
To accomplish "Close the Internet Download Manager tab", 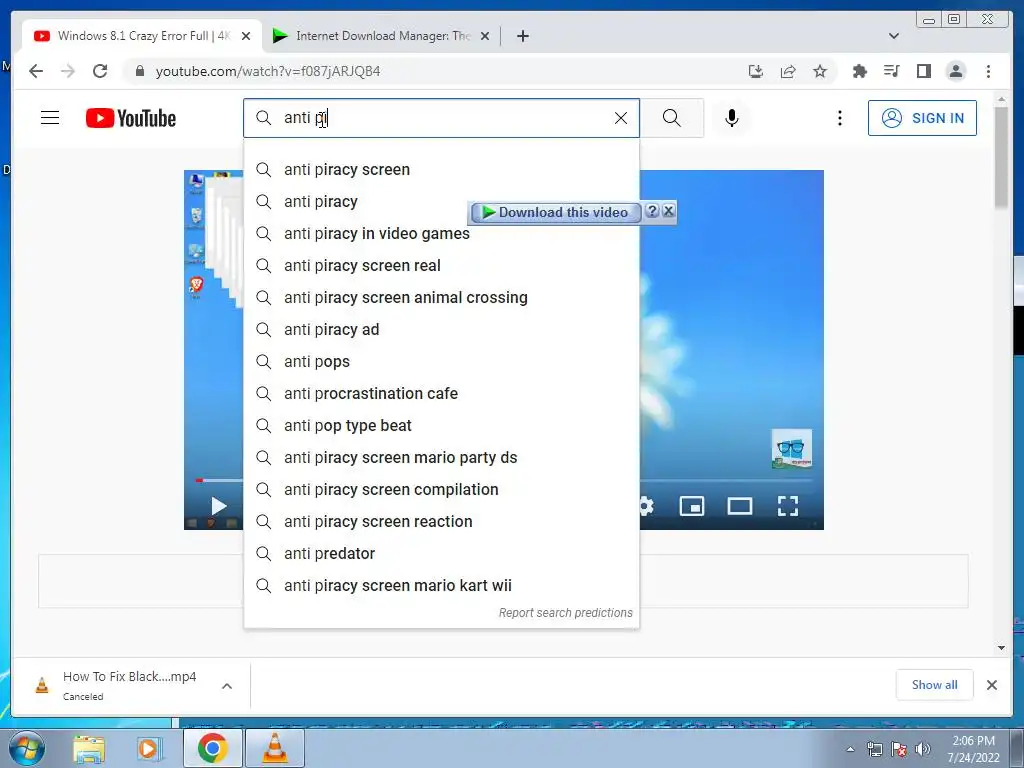I will pyautogui.click(x=485, y=36).
